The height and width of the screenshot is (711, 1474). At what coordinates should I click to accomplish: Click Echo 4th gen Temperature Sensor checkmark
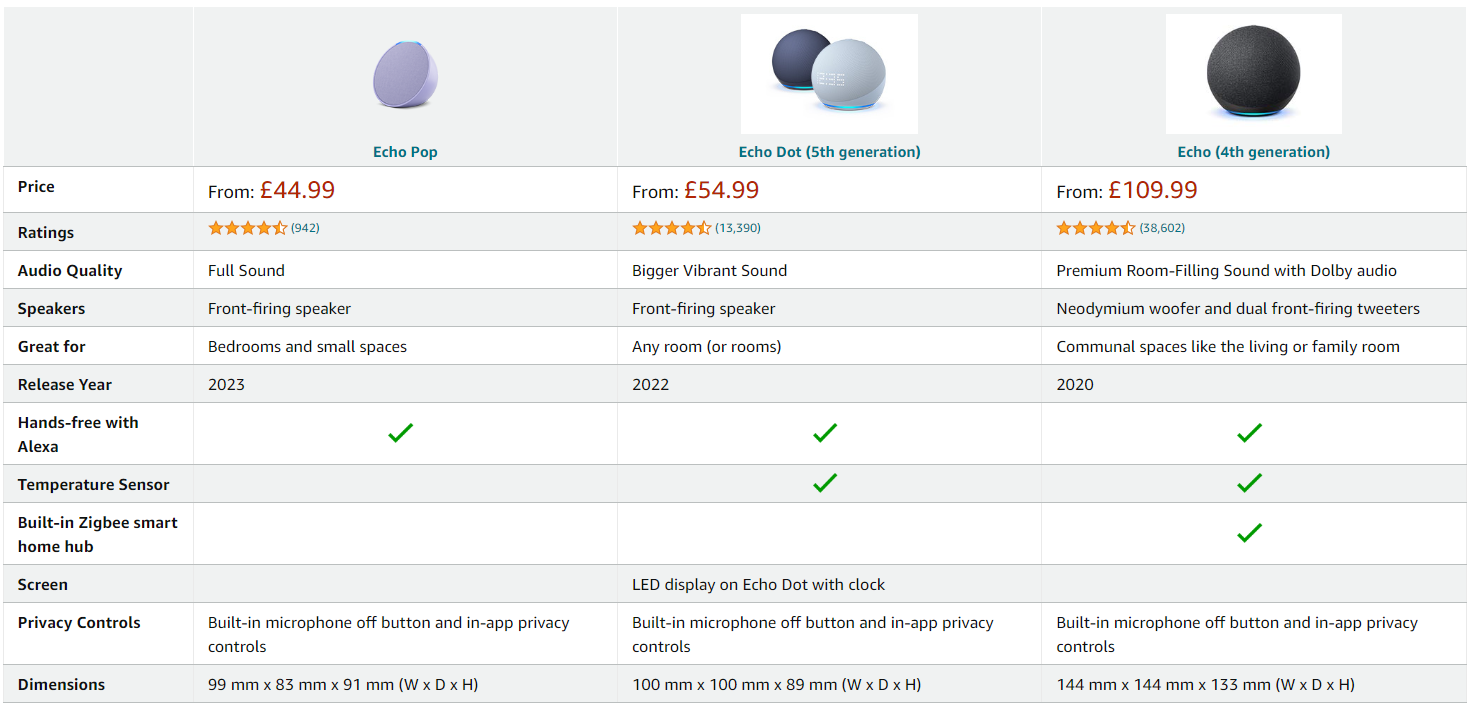point(1249,483)
